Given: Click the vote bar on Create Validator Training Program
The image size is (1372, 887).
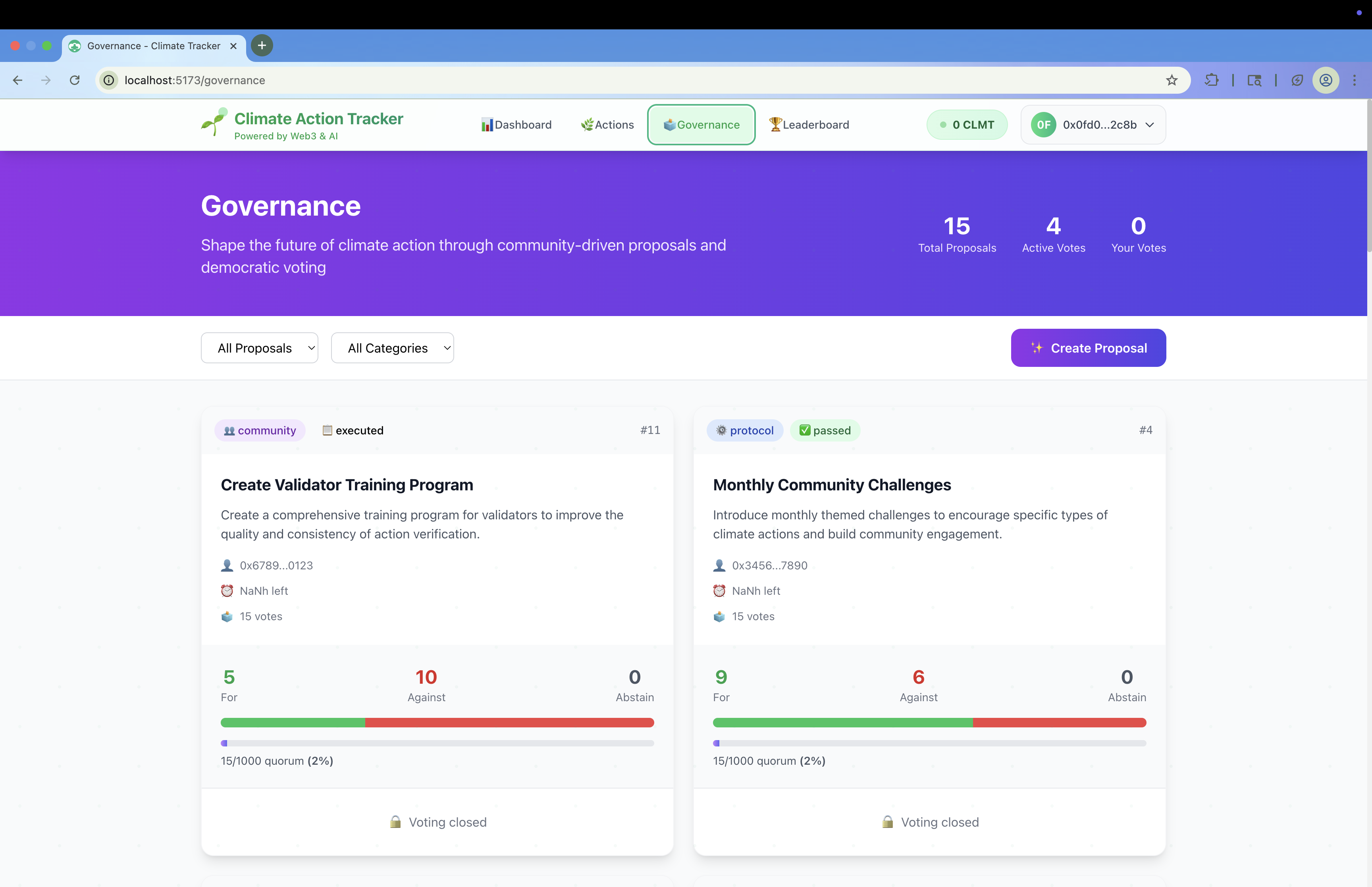Looking at the screenshot, I should click(437, 722).
